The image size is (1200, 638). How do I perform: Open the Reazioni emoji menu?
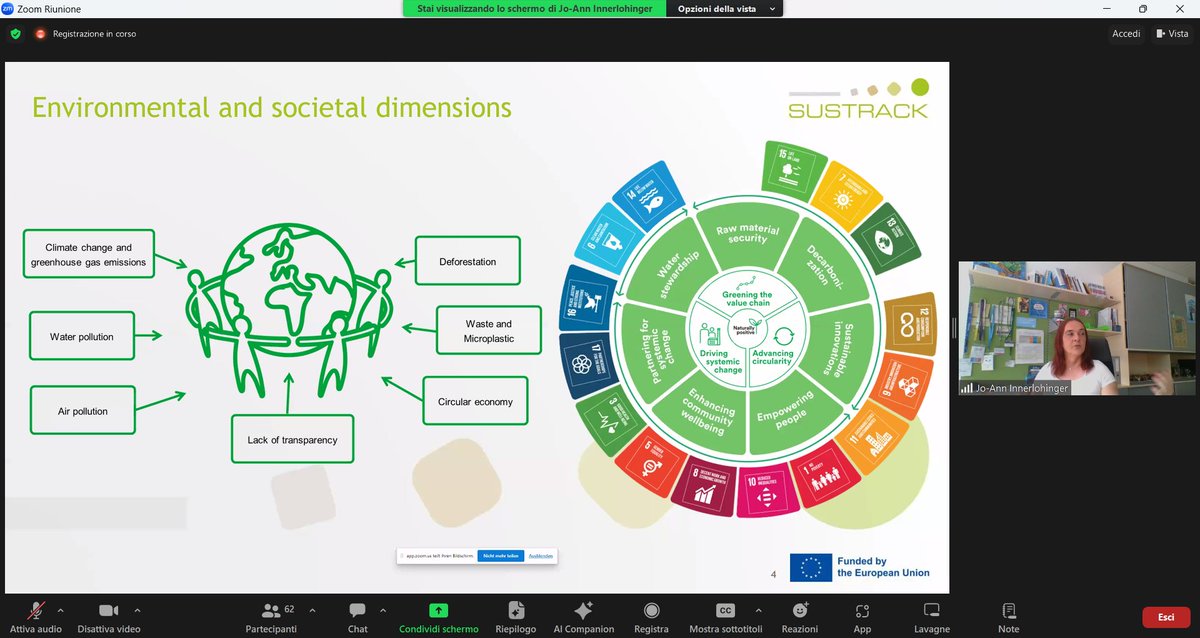[800, 616]
